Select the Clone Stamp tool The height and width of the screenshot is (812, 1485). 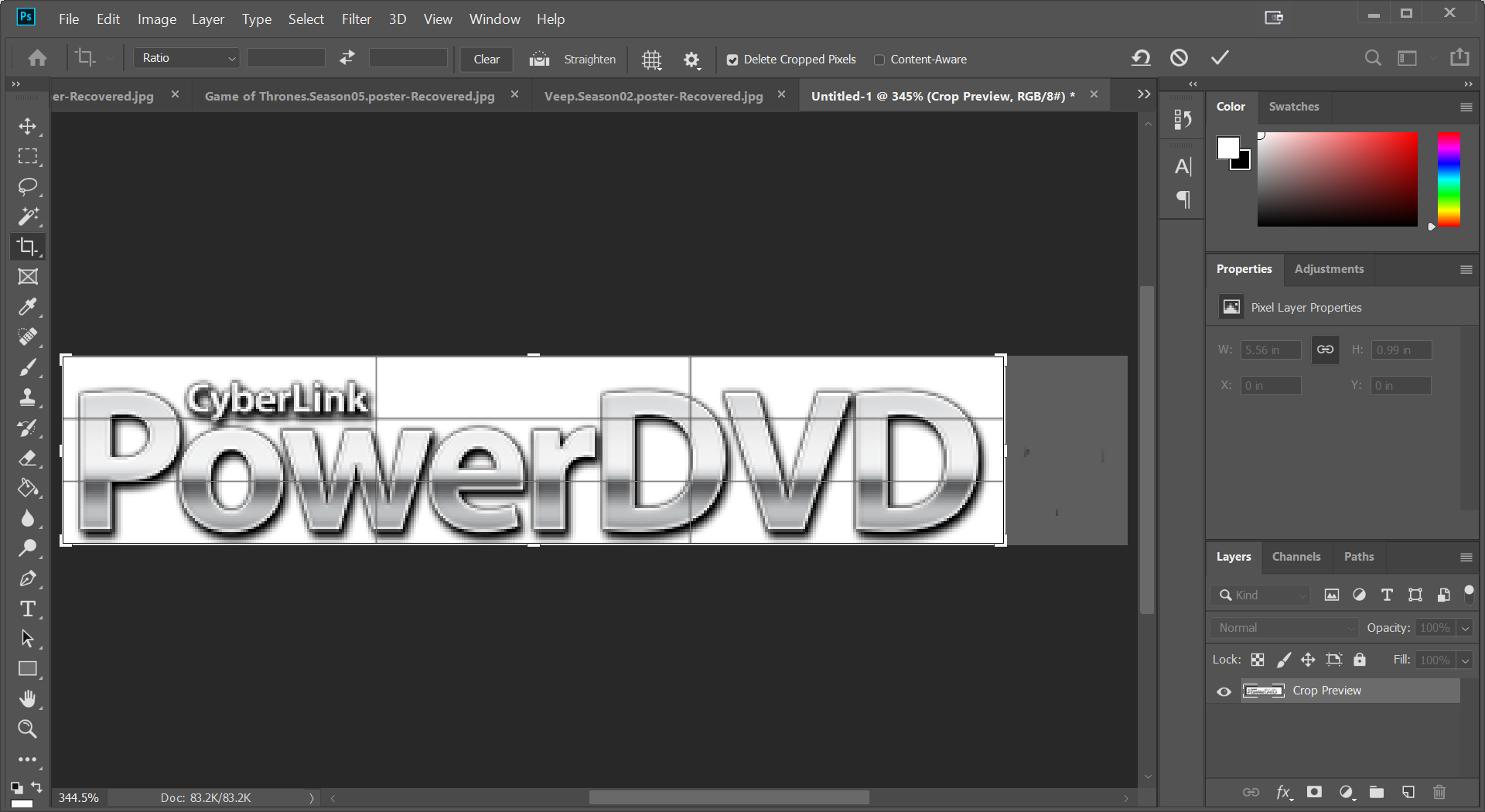click(28, 397)
